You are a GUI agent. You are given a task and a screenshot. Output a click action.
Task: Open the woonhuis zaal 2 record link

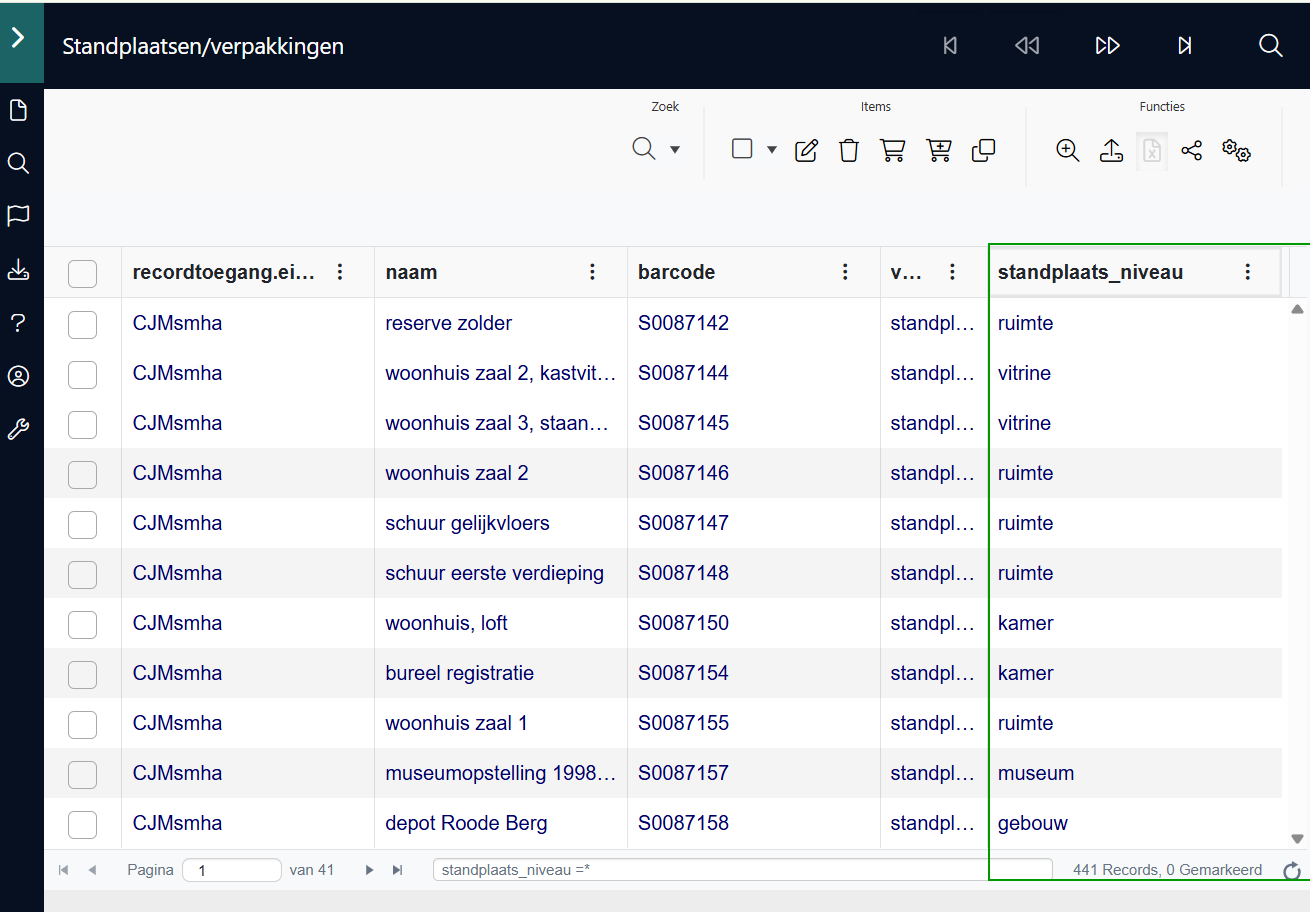coord(457,473)
